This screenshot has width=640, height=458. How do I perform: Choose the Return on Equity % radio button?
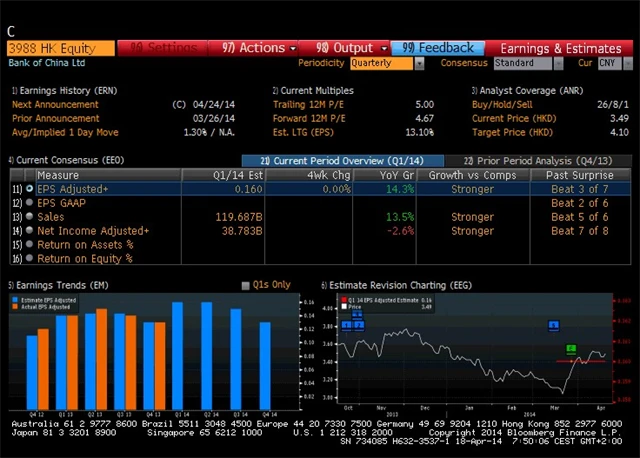(x=29, y=258)
